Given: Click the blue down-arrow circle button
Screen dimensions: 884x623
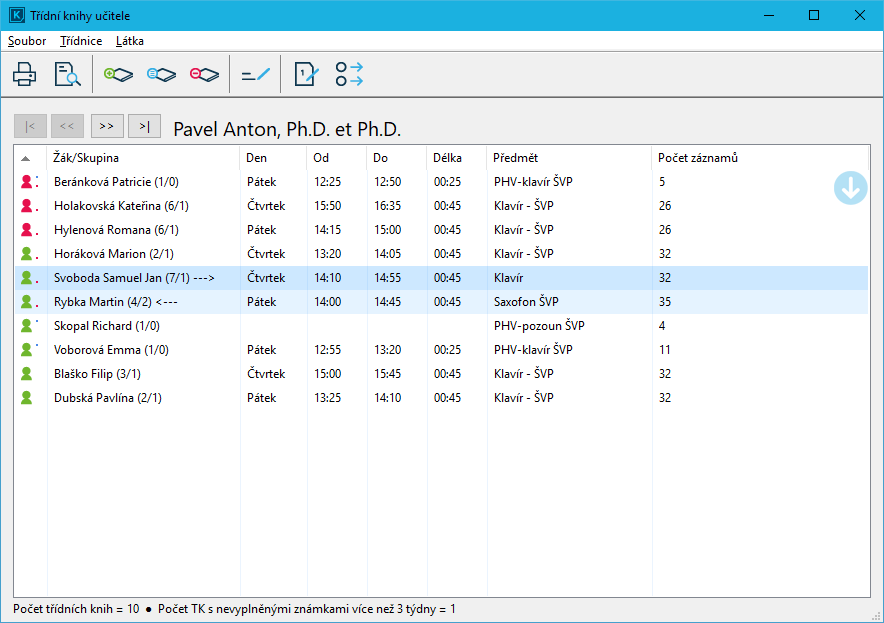Looking at the screenshot, I should click(850, 188).
